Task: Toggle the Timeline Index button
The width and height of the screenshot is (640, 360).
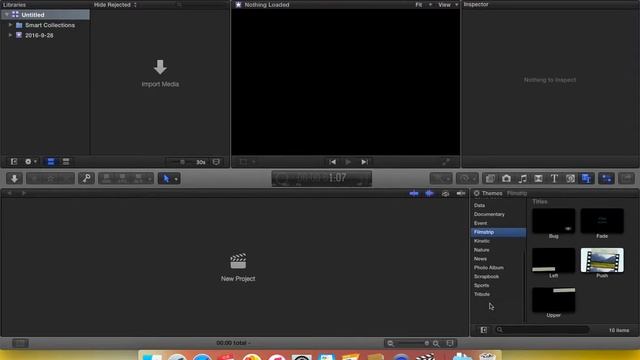Action: 20,343
